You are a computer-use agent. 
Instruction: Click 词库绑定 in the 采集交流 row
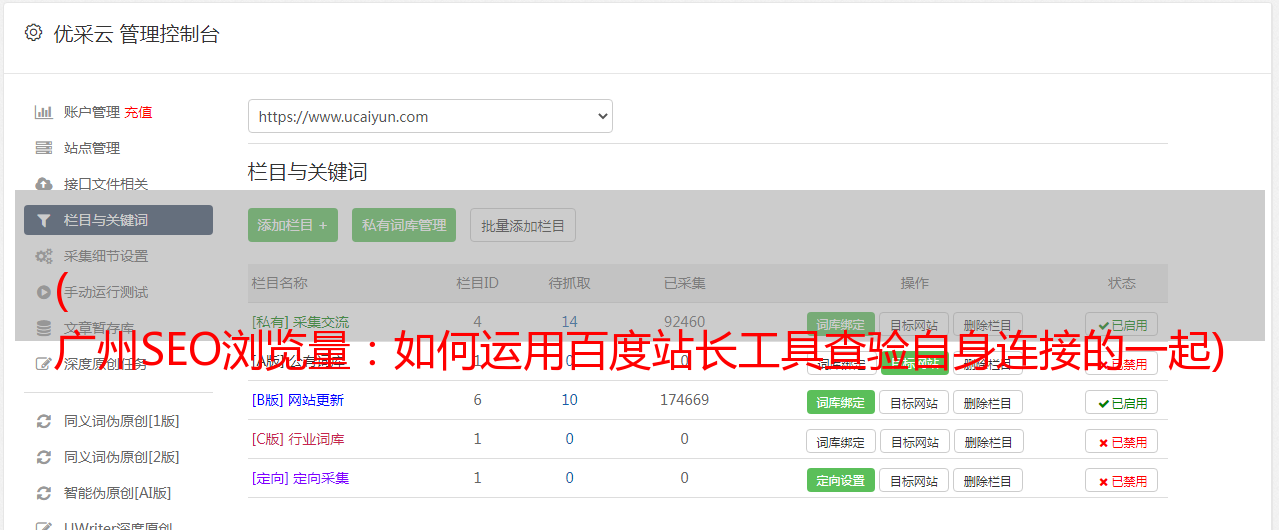[x=841, y=324]
